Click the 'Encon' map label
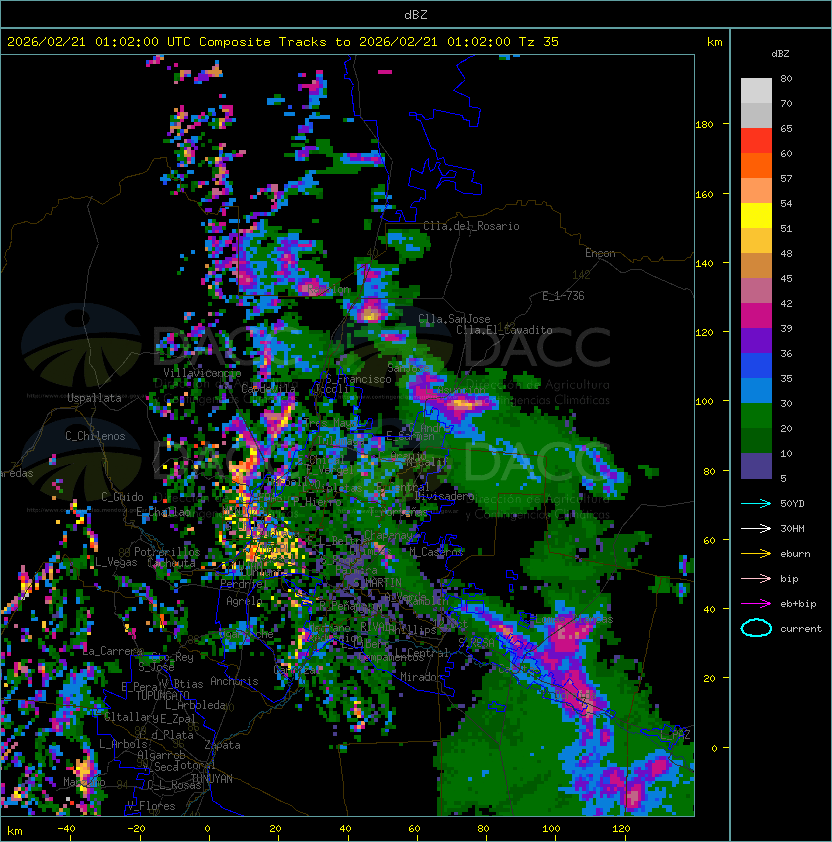 (x=600, y=253)
